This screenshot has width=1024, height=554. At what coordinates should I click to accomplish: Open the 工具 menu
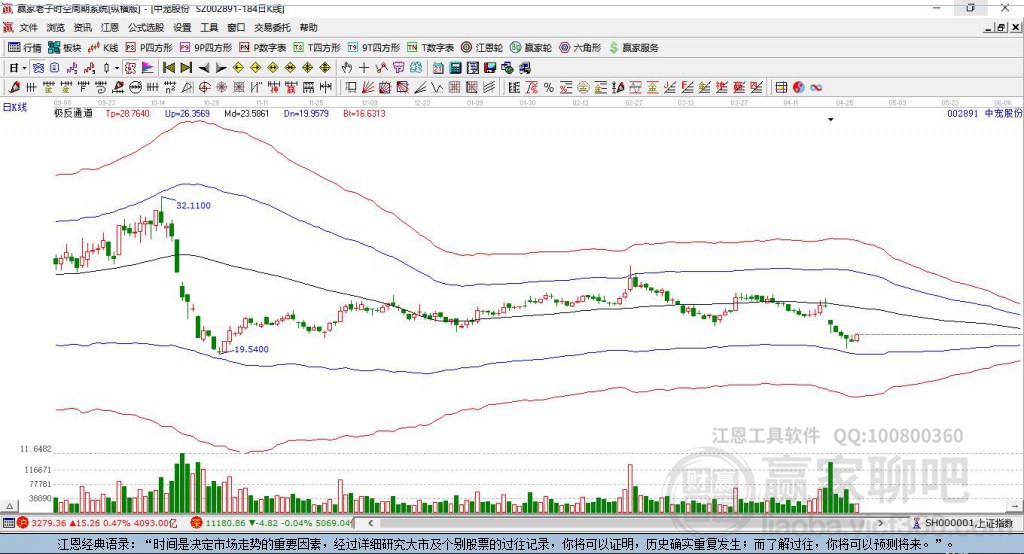coord(209,27)
